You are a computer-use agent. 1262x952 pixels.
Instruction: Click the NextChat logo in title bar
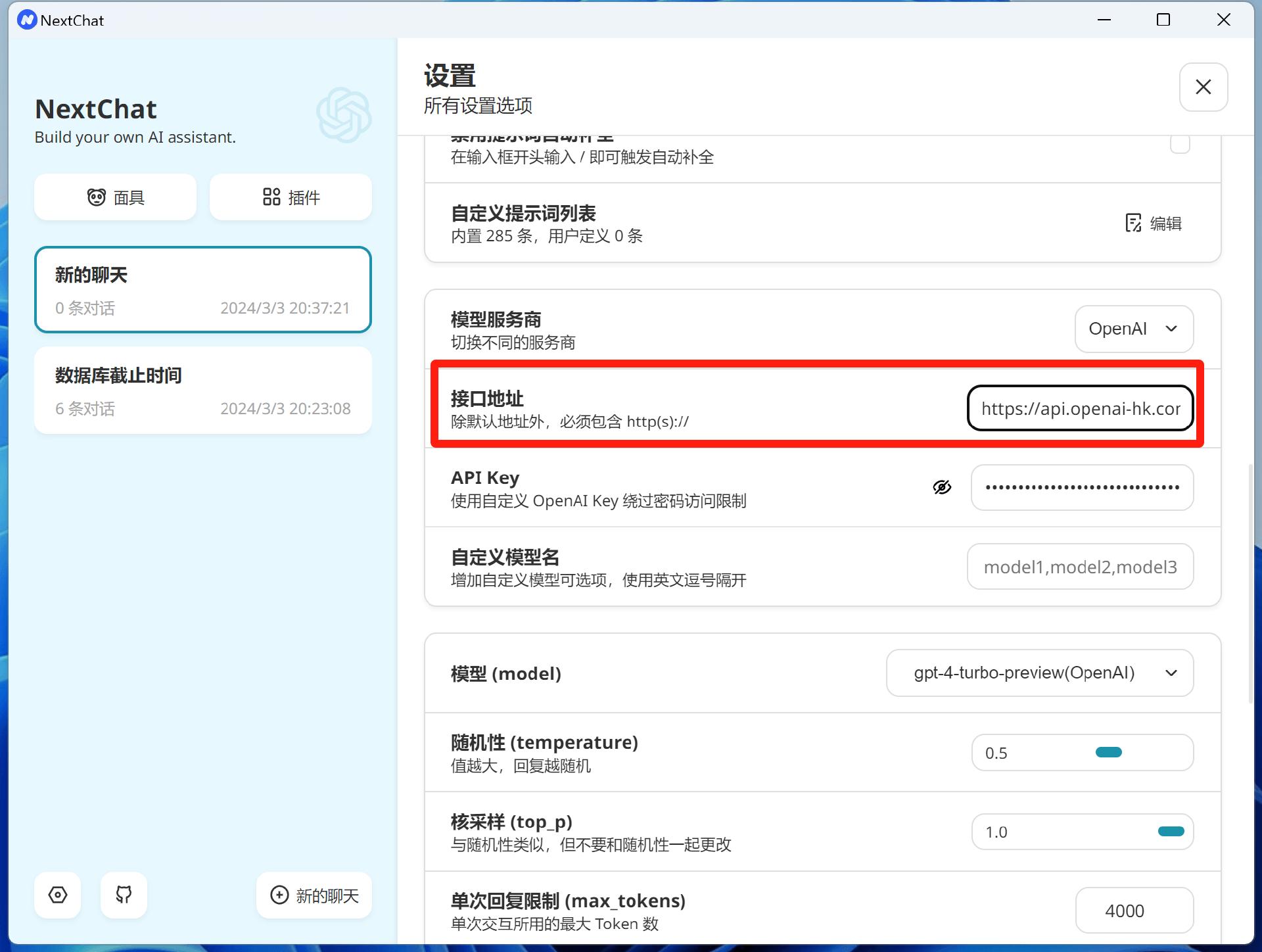coord(26,20)
